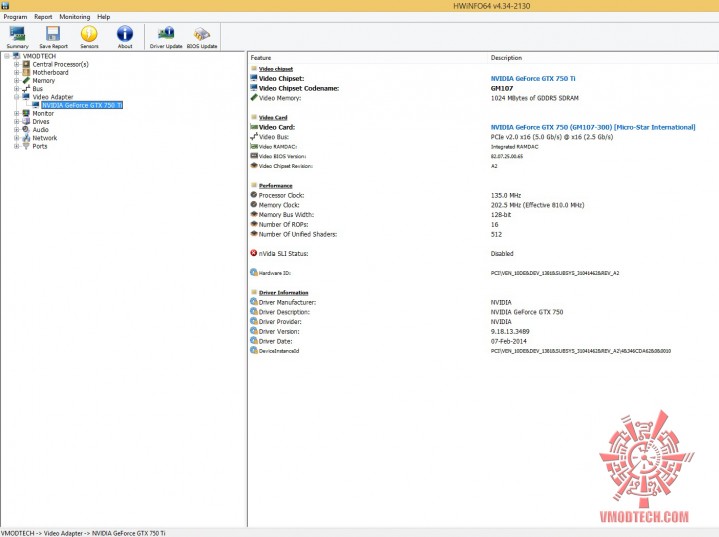Click the green Memory stick icon
The height and width of the screenshot is (537, 719).
point(26,80)
